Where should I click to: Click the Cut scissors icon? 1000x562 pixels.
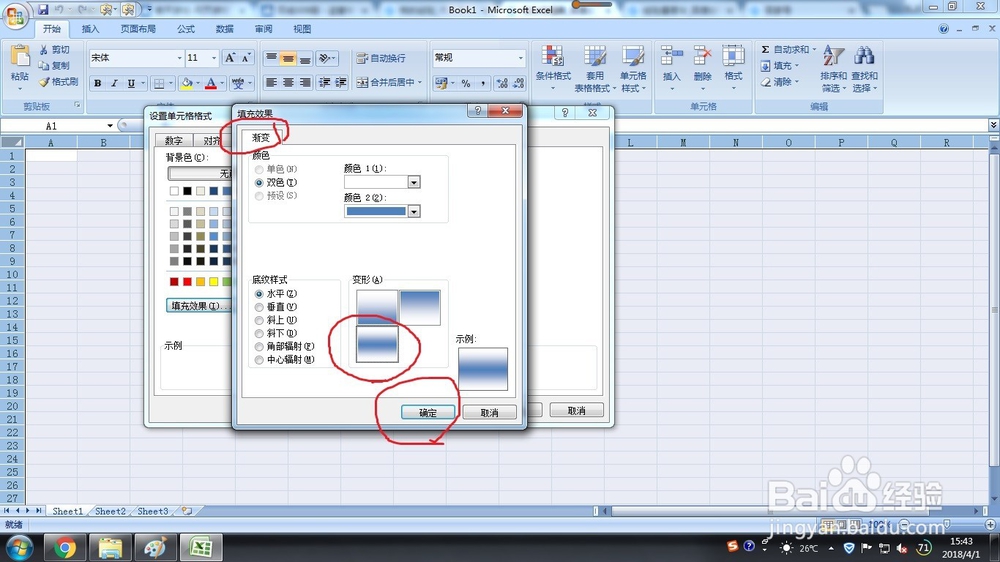tap(43, 50)
